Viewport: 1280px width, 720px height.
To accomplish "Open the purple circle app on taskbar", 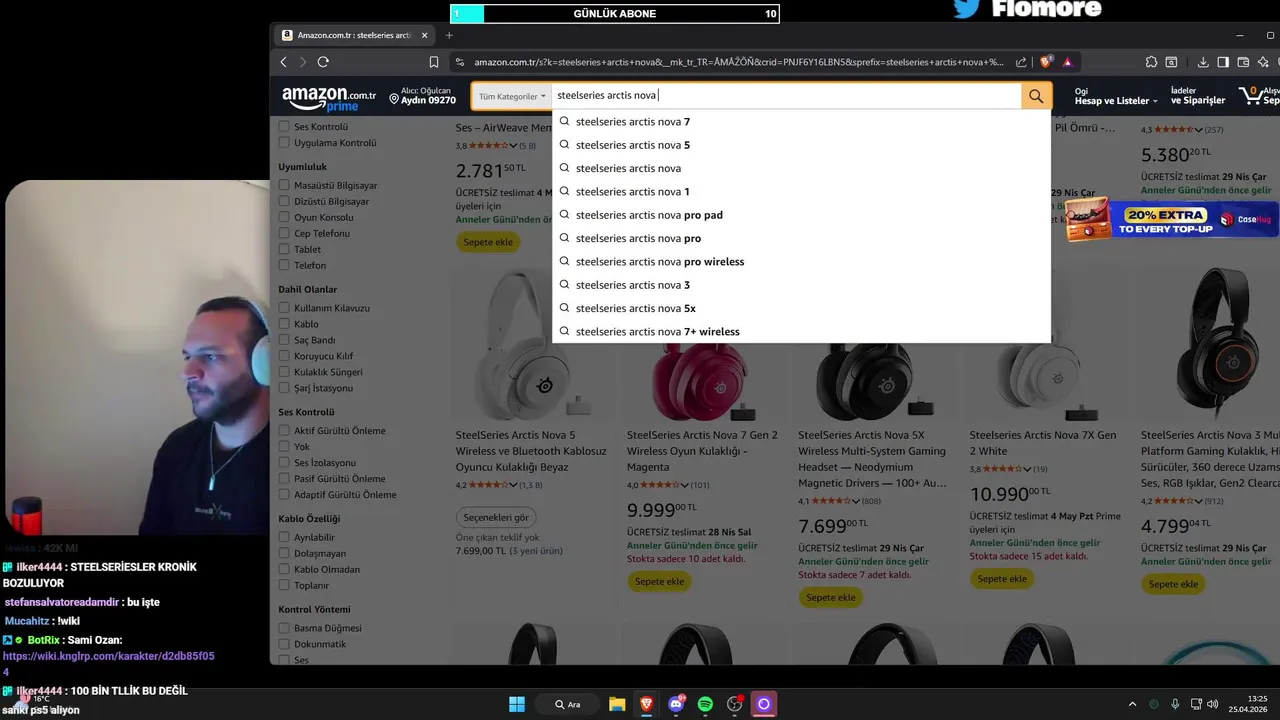I will [764, 704].
